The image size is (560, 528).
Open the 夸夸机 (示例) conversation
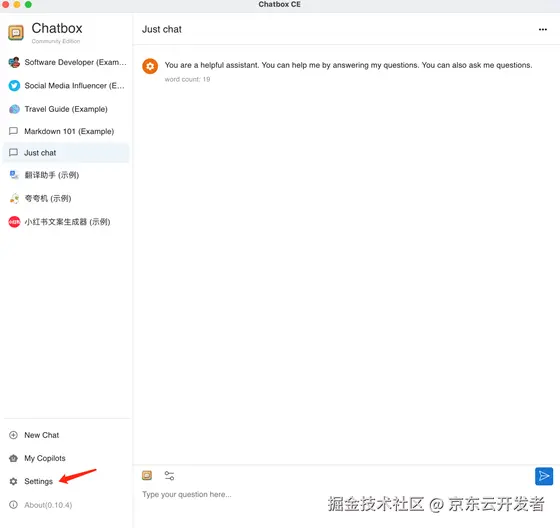click(66, 198)
